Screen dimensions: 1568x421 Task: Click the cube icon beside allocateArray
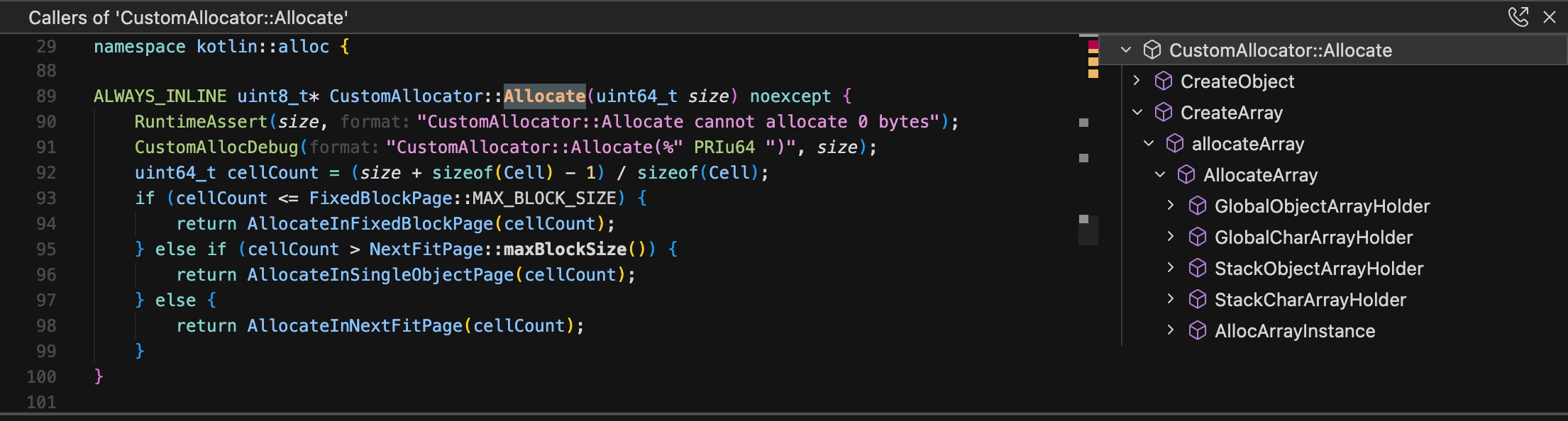pyautogui.click(x=1175, y=144)
